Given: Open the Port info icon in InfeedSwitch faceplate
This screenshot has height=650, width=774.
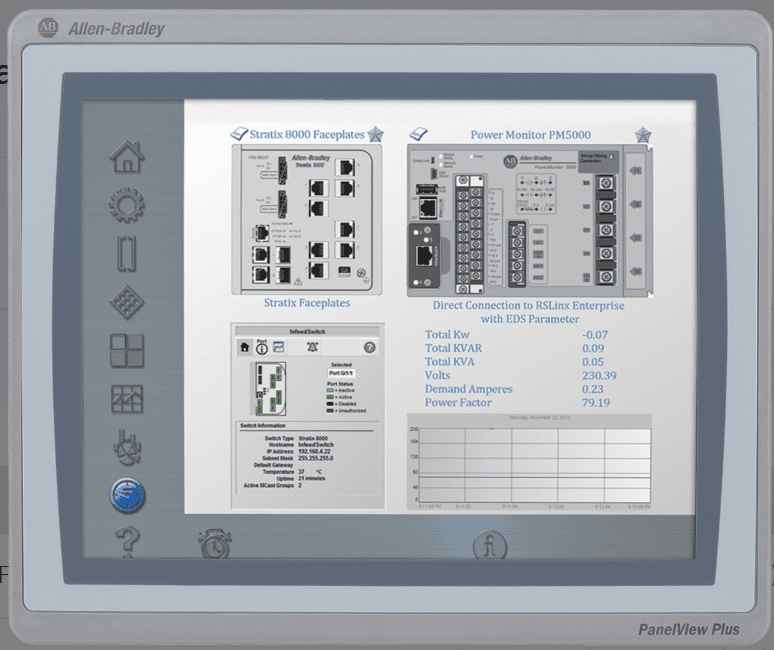Looking at the screenshot, I should (262, 347).
